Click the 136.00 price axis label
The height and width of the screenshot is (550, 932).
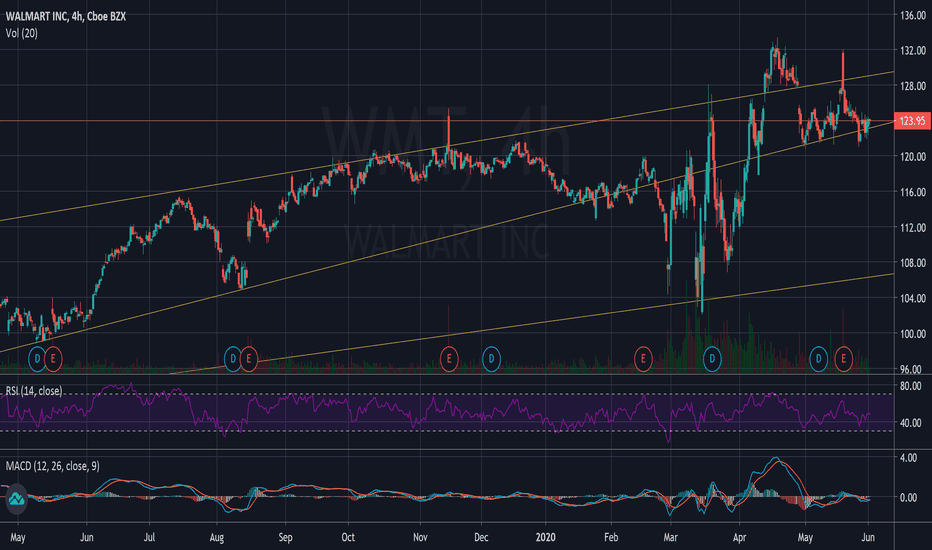tap(912, 15)
